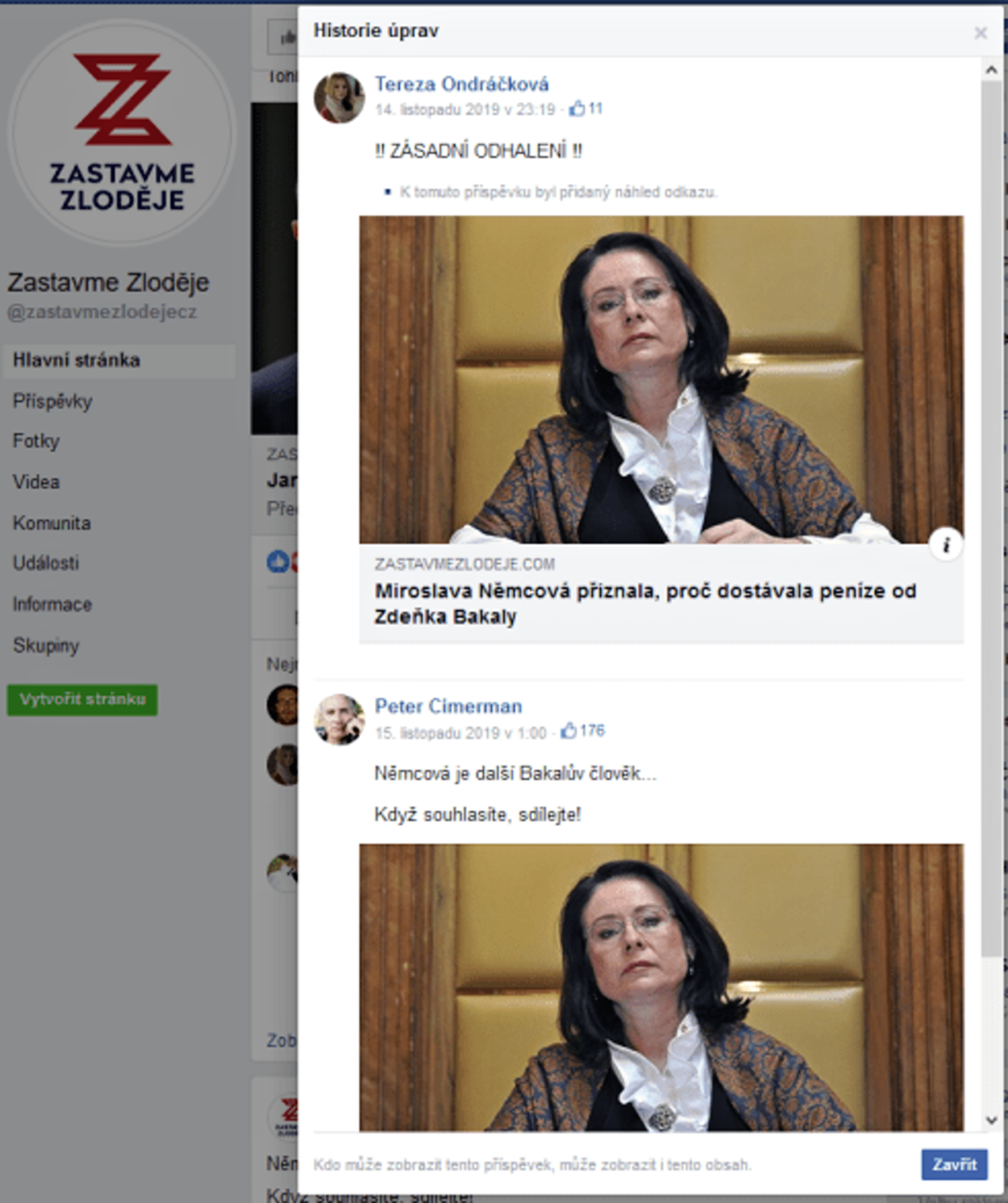Open Peter Cimerman's profile picture

[x=339, y=719]
